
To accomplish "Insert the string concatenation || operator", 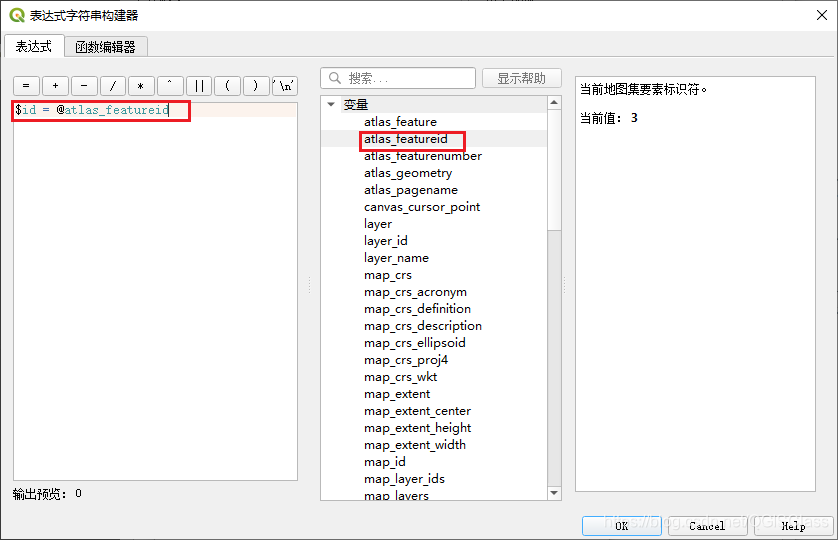I will pyautogui.click(x=199, y=86).
